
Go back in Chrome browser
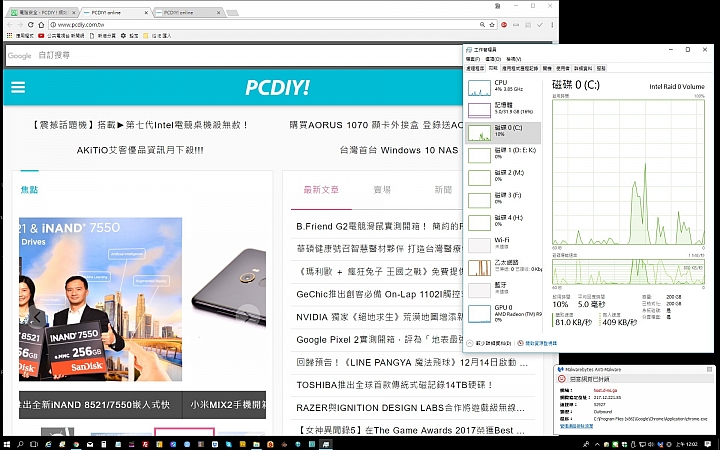coord(10,25)
